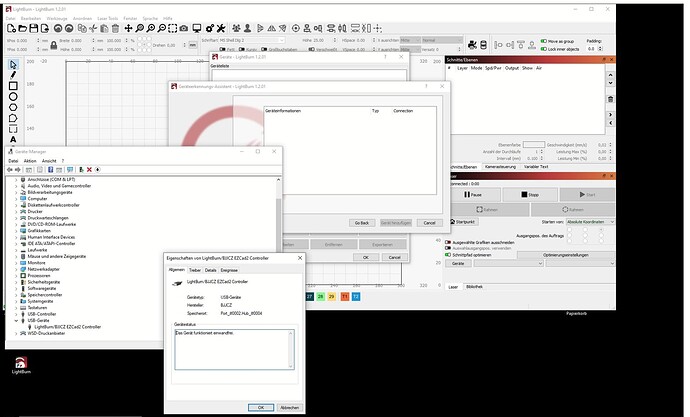The height and width of the screenshot is (417, 690).
Task: Open the Datei menu in LightBurn
Action: click(11, 18)
